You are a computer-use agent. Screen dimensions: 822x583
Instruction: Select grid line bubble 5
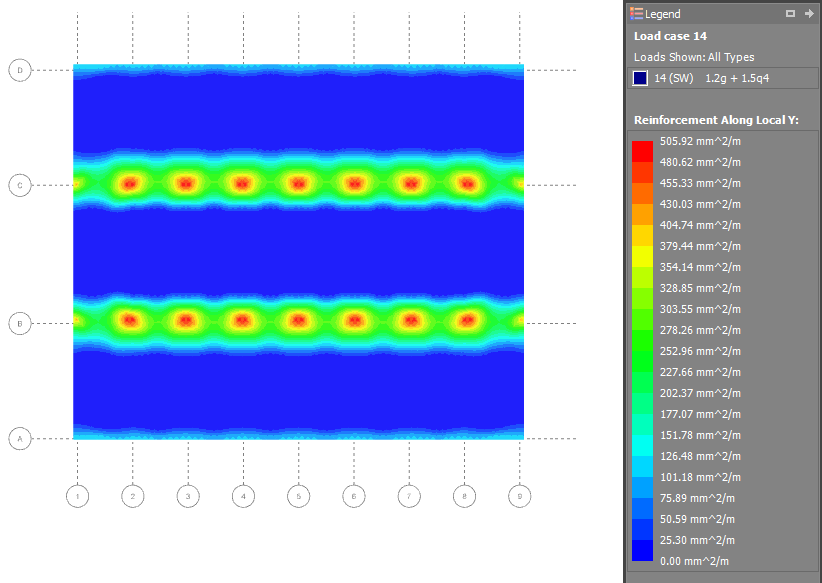(299, 496)
